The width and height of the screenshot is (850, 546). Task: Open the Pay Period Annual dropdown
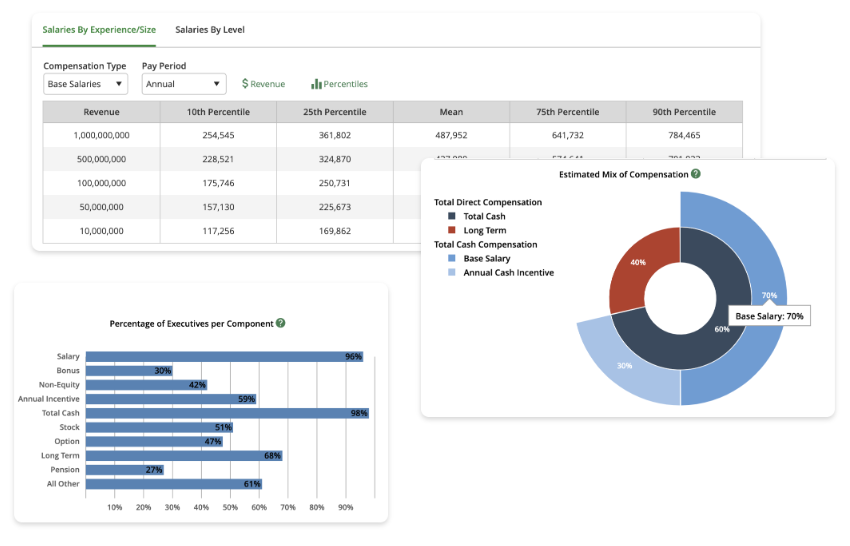tap(183, 84)
